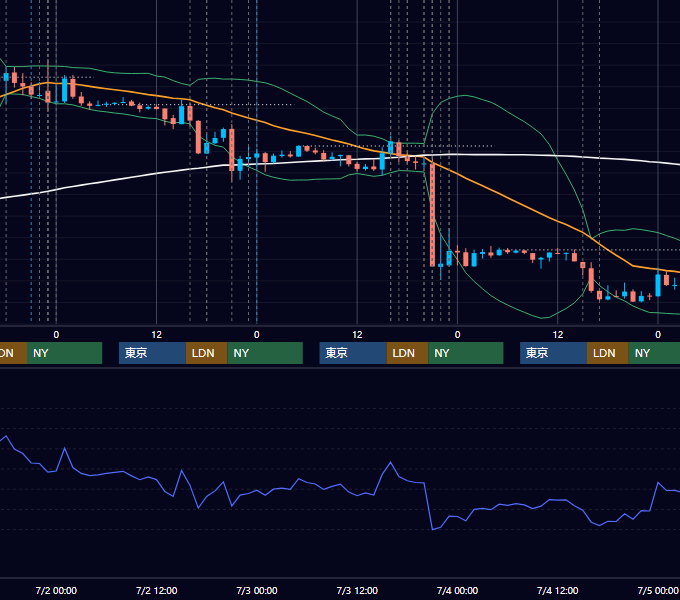Screen dimensions: 680x600
Task: Select LDN session block preceding the 7/5 00:00 gridline
Action: [608, 353]
